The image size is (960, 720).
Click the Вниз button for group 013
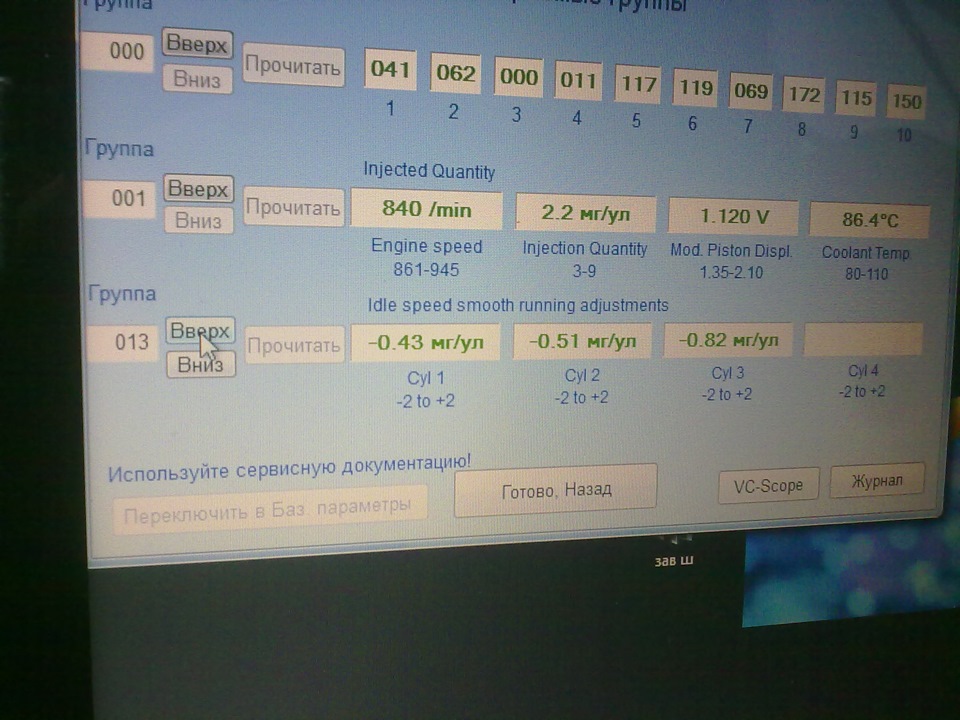tap(201, 365)
